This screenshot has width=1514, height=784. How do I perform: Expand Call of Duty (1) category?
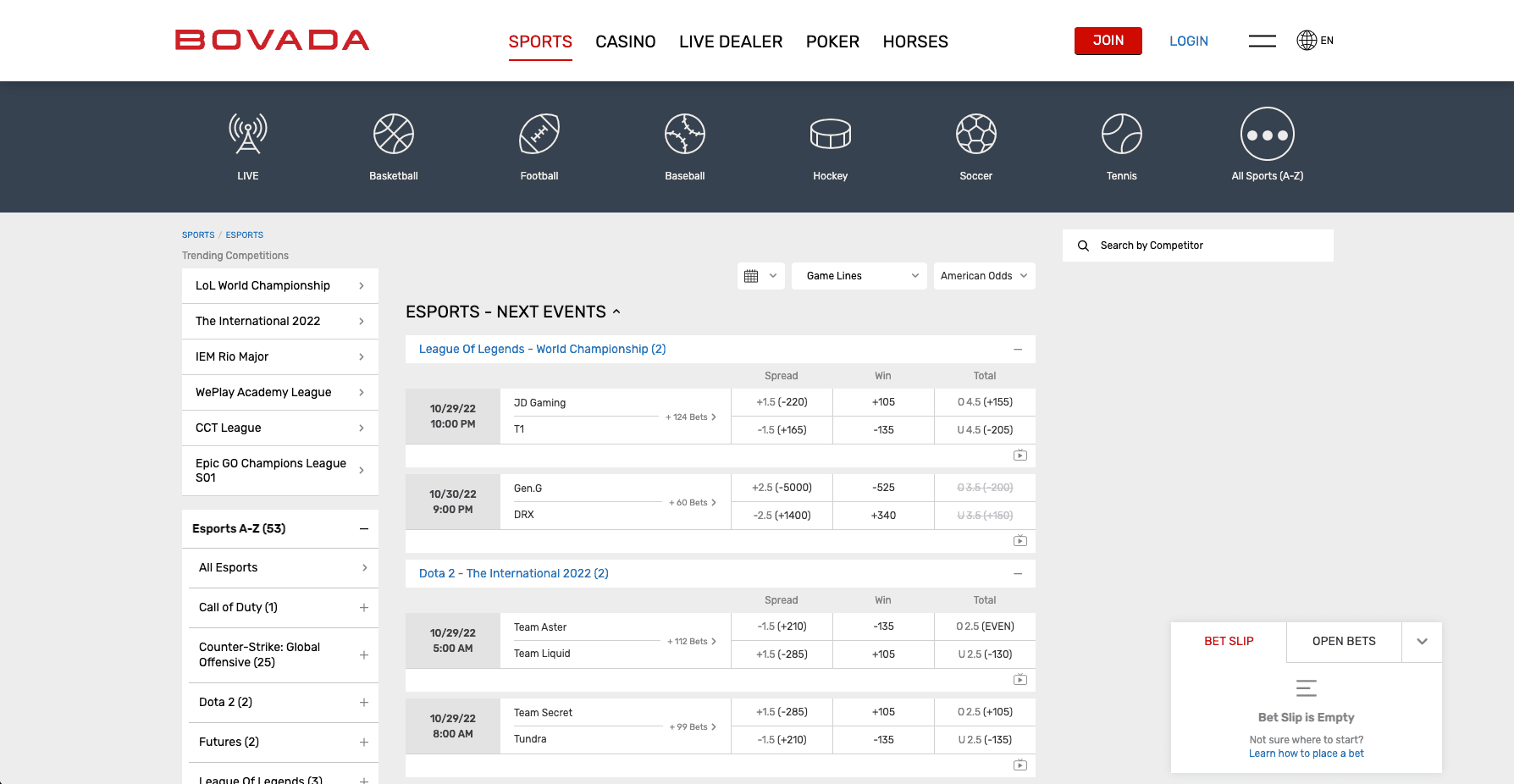tap(364, 608)
